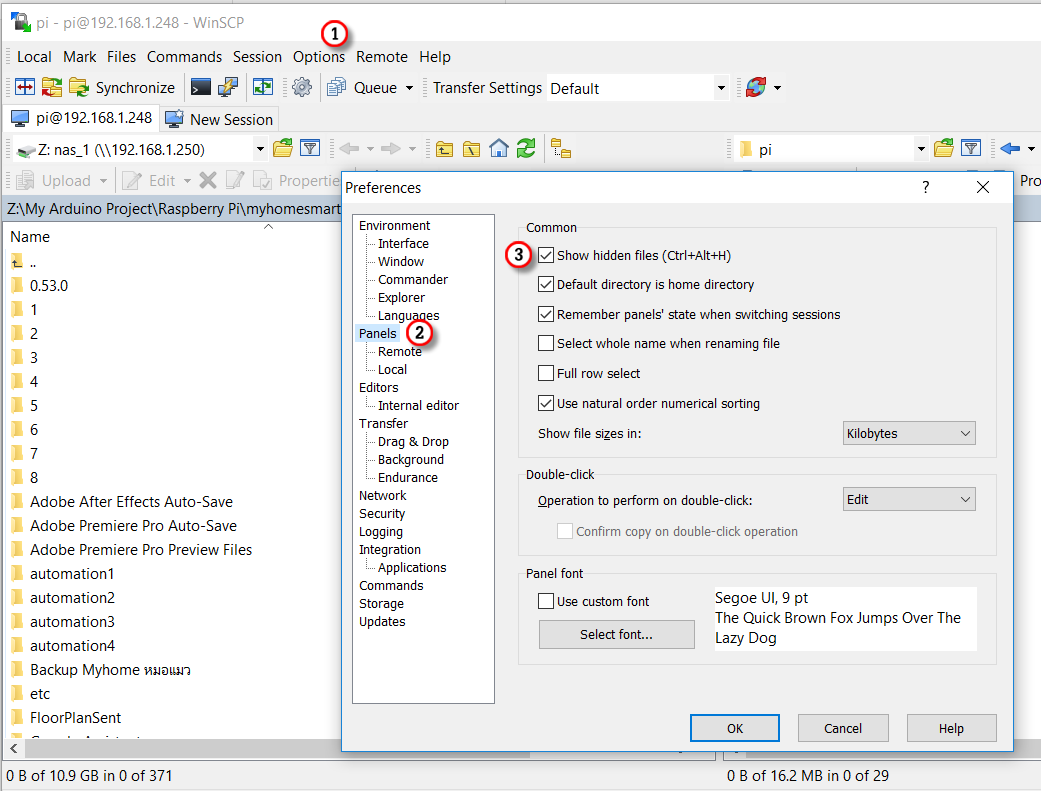1041x791 pixels.
Task: Enable Full row select checkbox
Action: tap(546, 373)
